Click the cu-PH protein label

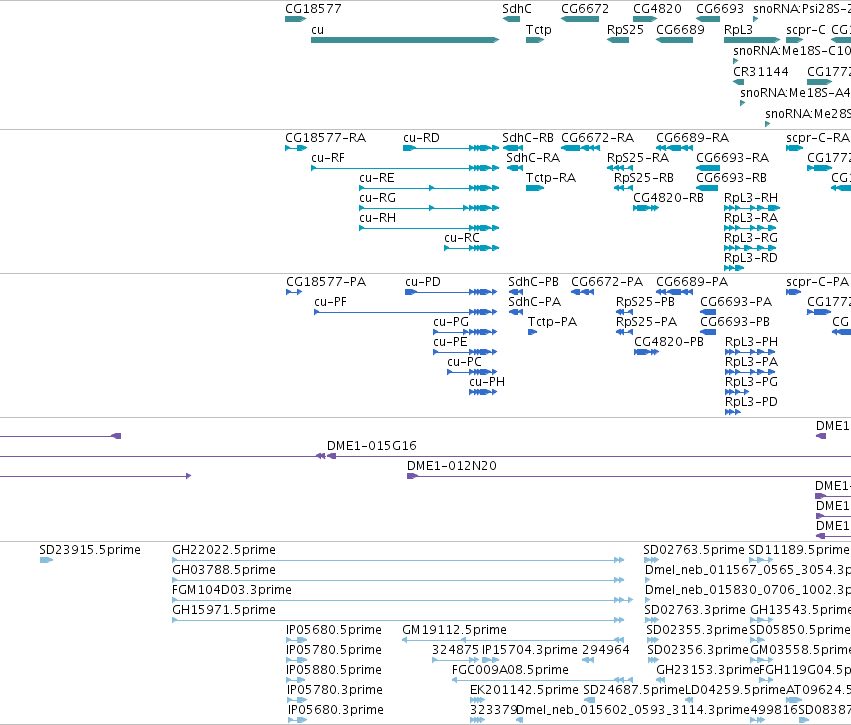(x=487, y=382)
